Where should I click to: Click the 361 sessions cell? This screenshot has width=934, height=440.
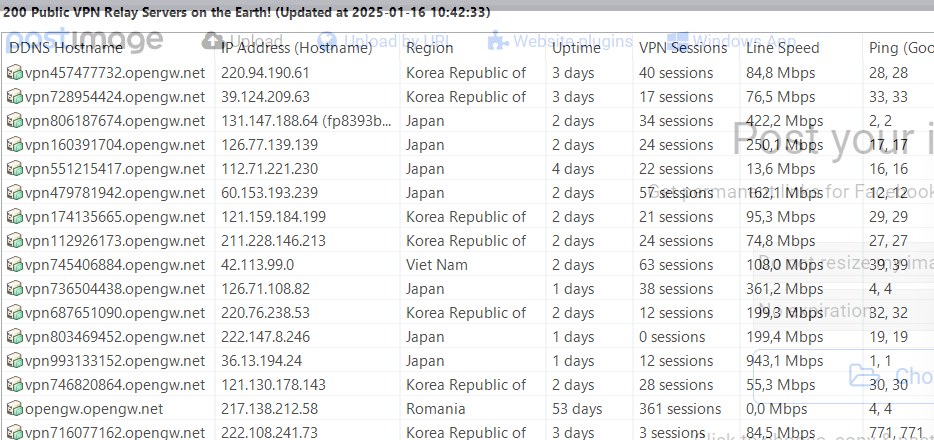680,409
